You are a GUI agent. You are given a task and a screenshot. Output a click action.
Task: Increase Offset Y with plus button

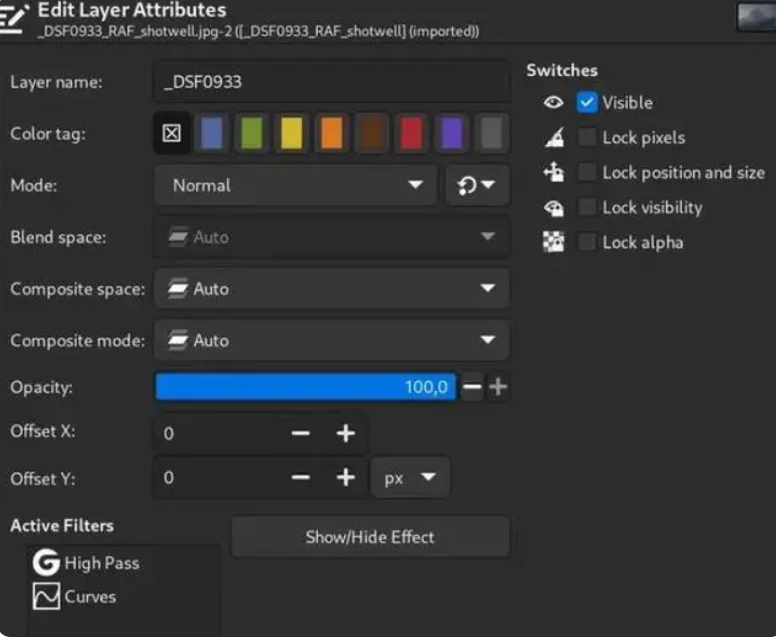point(345,478)
